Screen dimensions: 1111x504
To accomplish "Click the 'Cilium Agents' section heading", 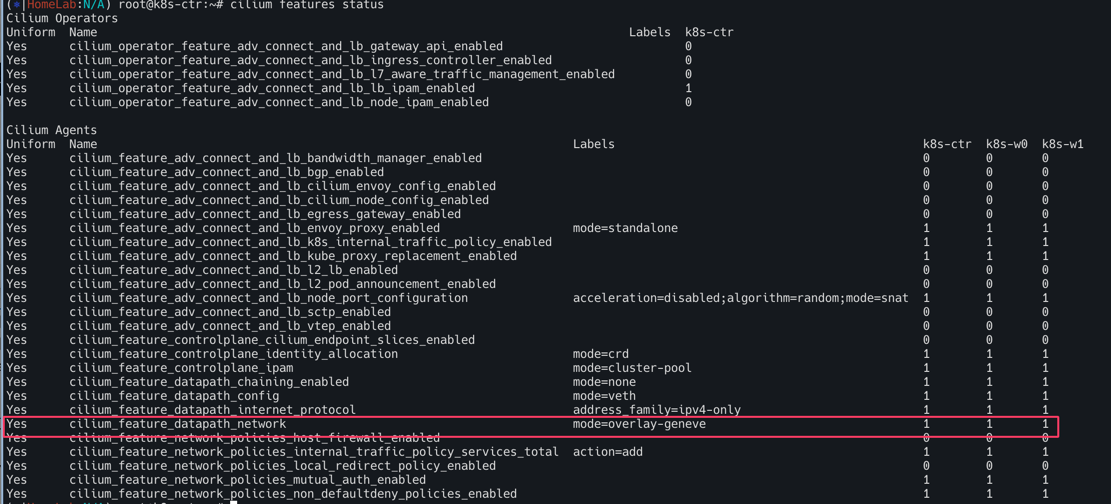I will [51, 130].
